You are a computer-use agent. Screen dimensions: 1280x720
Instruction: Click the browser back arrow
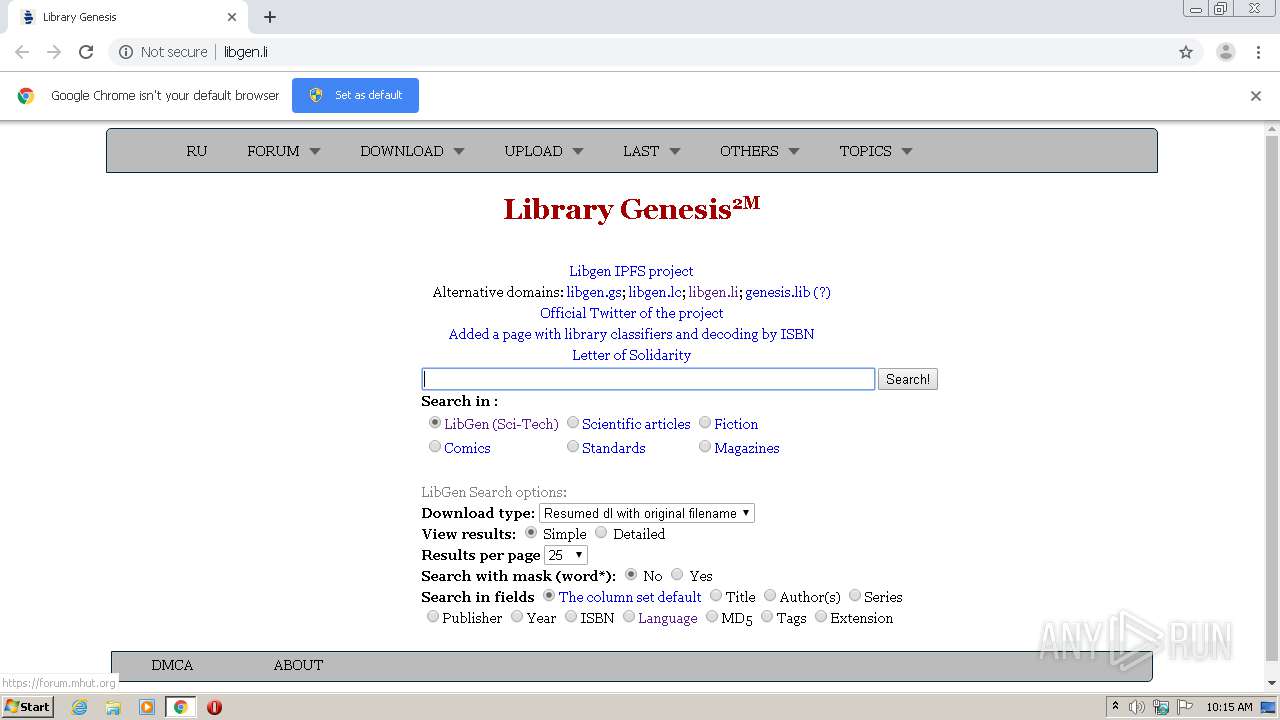click(x=22, y=52)
